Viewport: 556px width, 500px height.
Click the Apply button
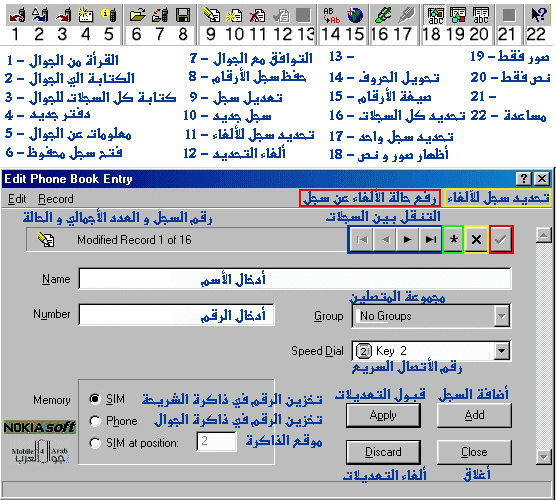(383, 415)
